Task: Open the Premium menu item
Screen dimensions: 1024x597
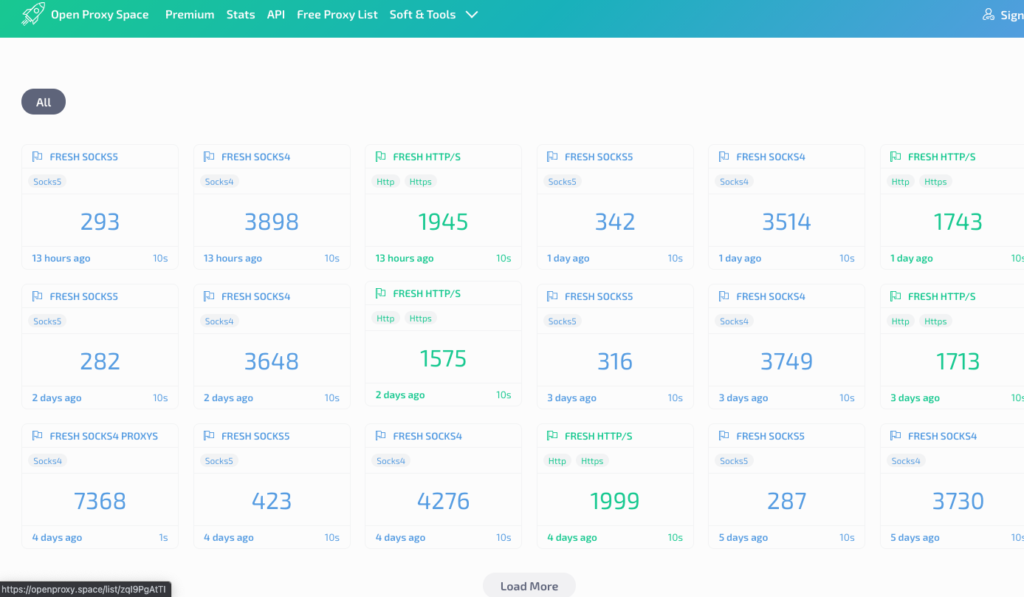Action: (189, 15)
